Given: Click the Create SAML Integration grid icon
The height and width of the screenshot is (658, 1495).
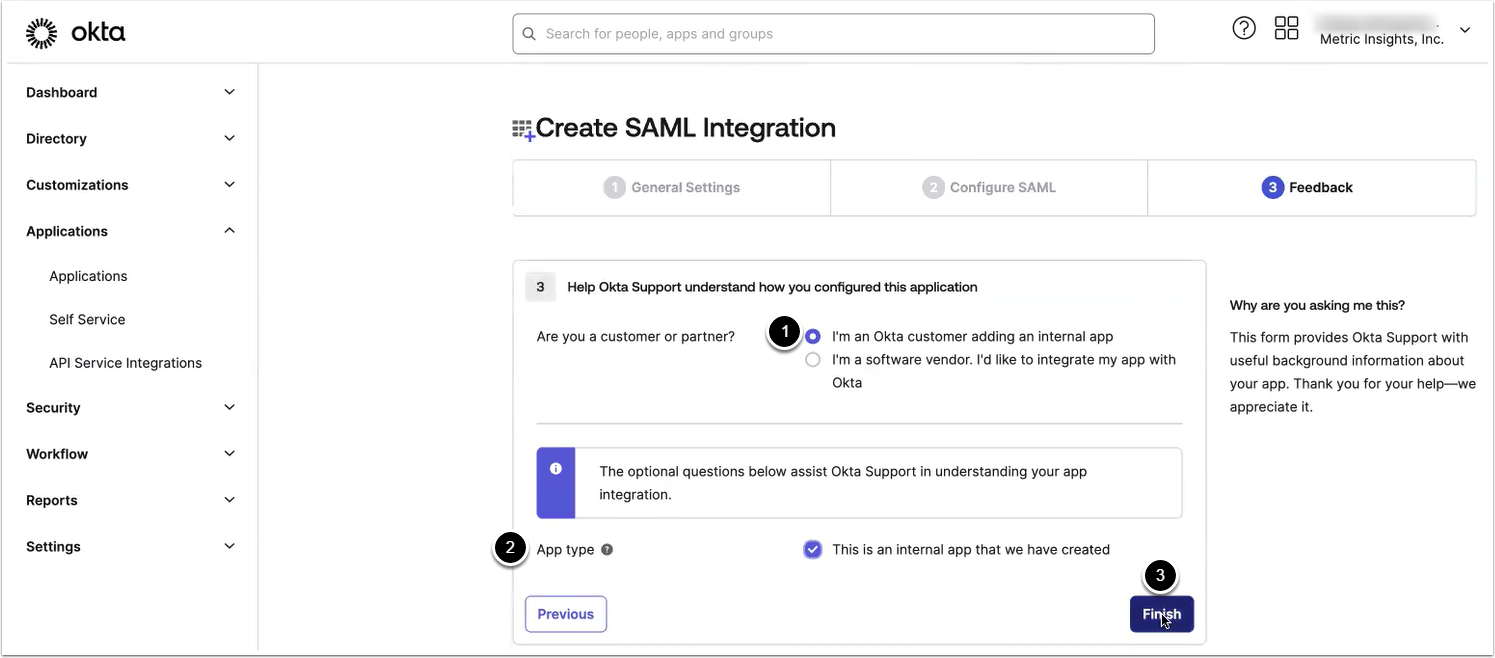Looking at the screenshot, I should point(523,130).
